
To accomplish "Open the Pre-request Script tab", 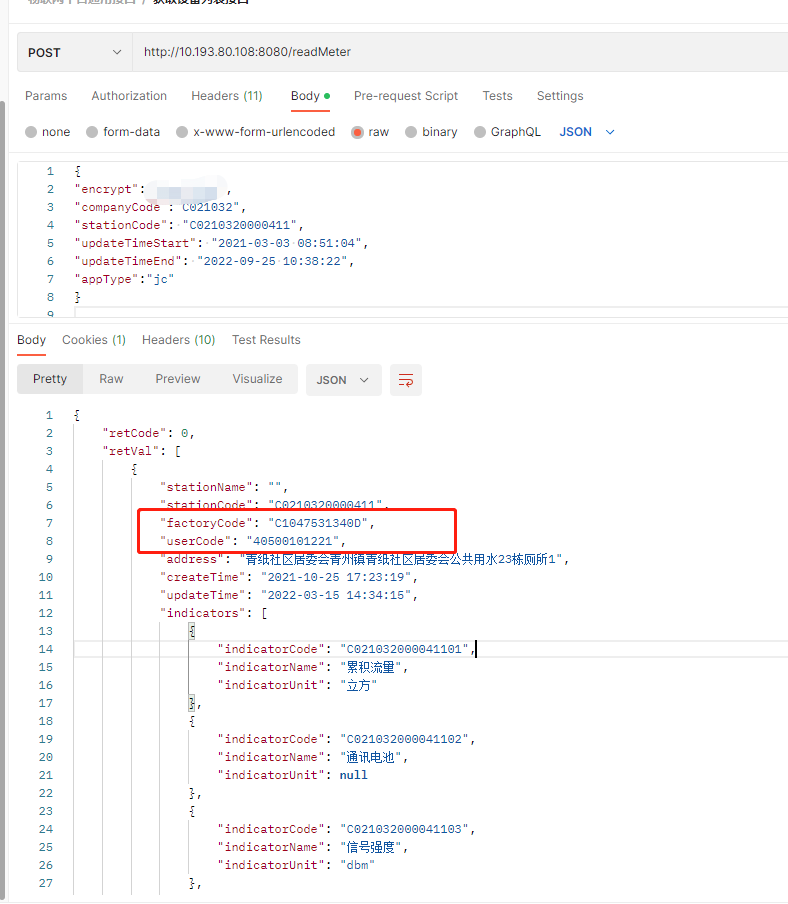I will click(406, 96).
